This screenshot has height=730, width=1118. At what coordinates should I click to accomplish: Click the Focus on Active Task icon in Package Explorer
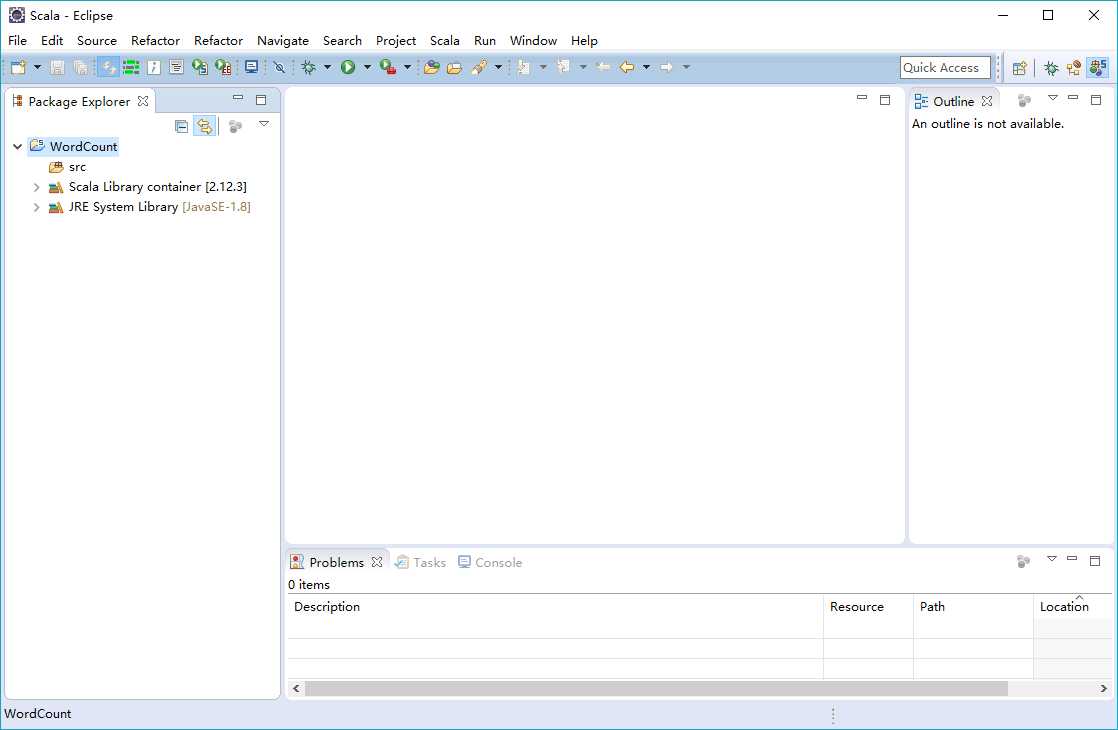(235, 127)
